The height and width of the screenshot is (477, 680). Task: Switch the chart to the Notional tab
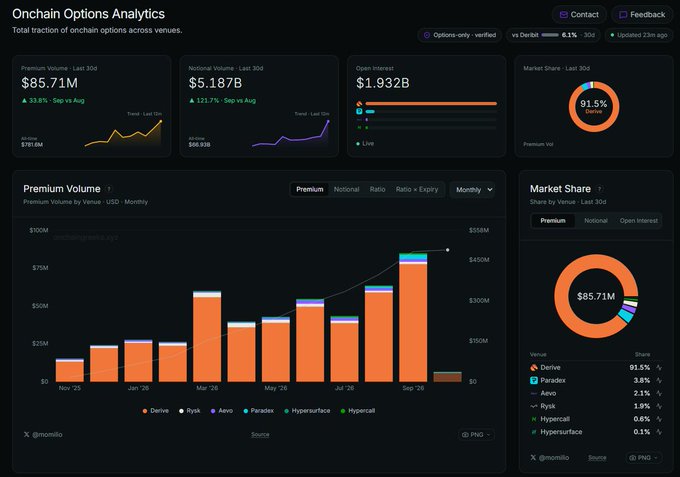tap(347, 189)
